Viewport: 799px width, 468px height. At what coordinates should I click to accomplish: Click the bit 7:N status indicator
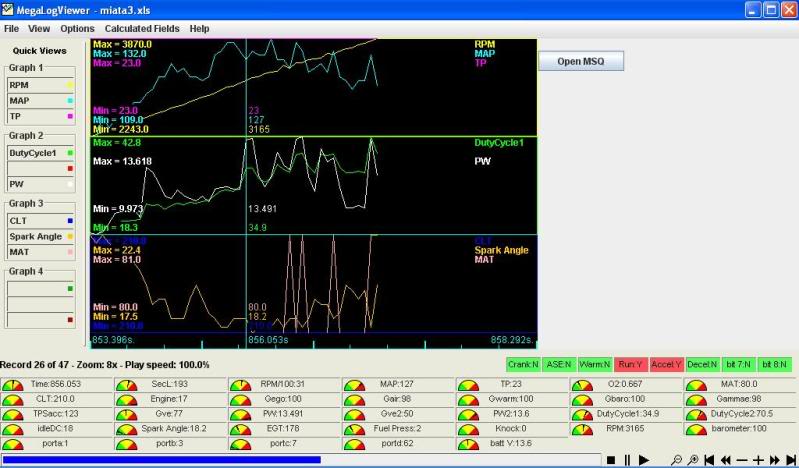[x=738, y=365]
